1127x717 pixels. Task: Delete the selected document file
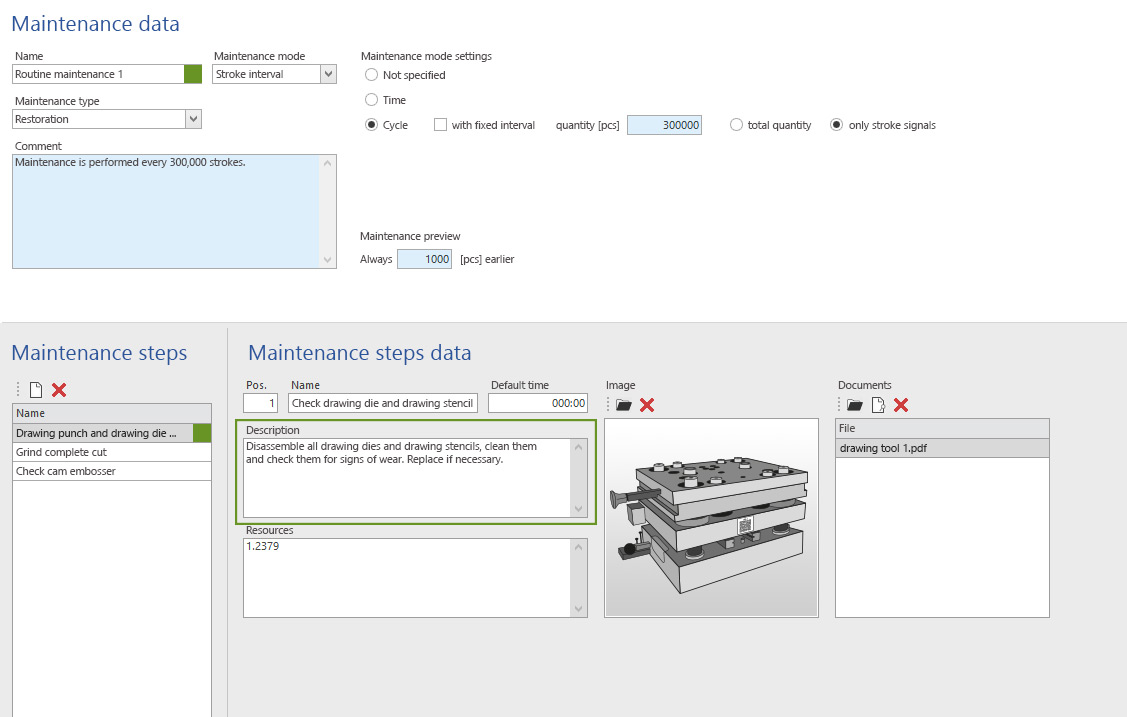click(901, 405)
